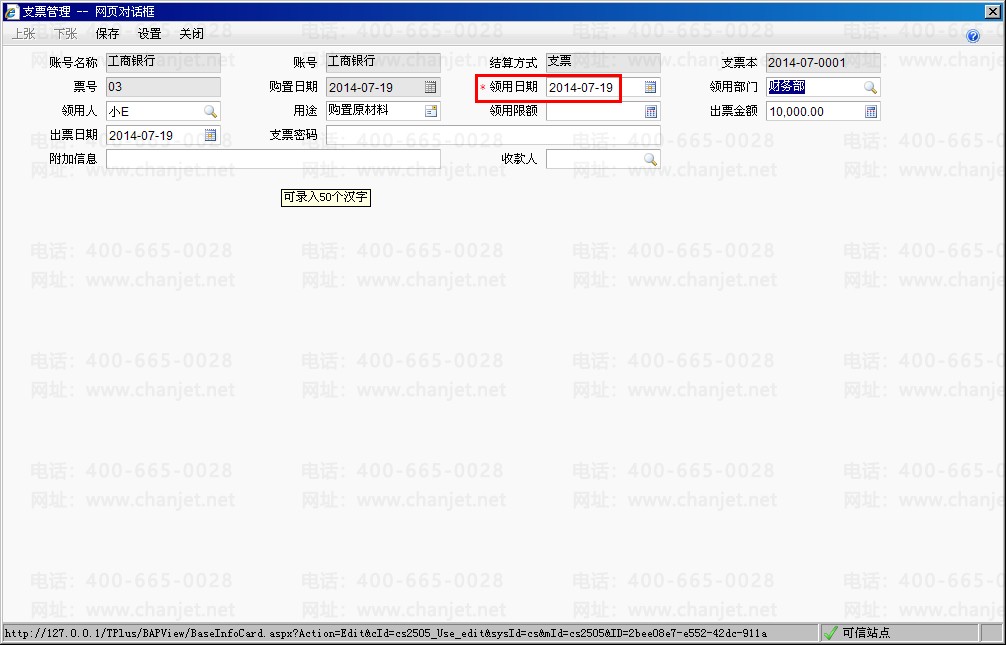Image resolution: width=1006 pixels, height=645 pixels.
Task: Click 上张 previous record menu
Action: pos(24,34)
